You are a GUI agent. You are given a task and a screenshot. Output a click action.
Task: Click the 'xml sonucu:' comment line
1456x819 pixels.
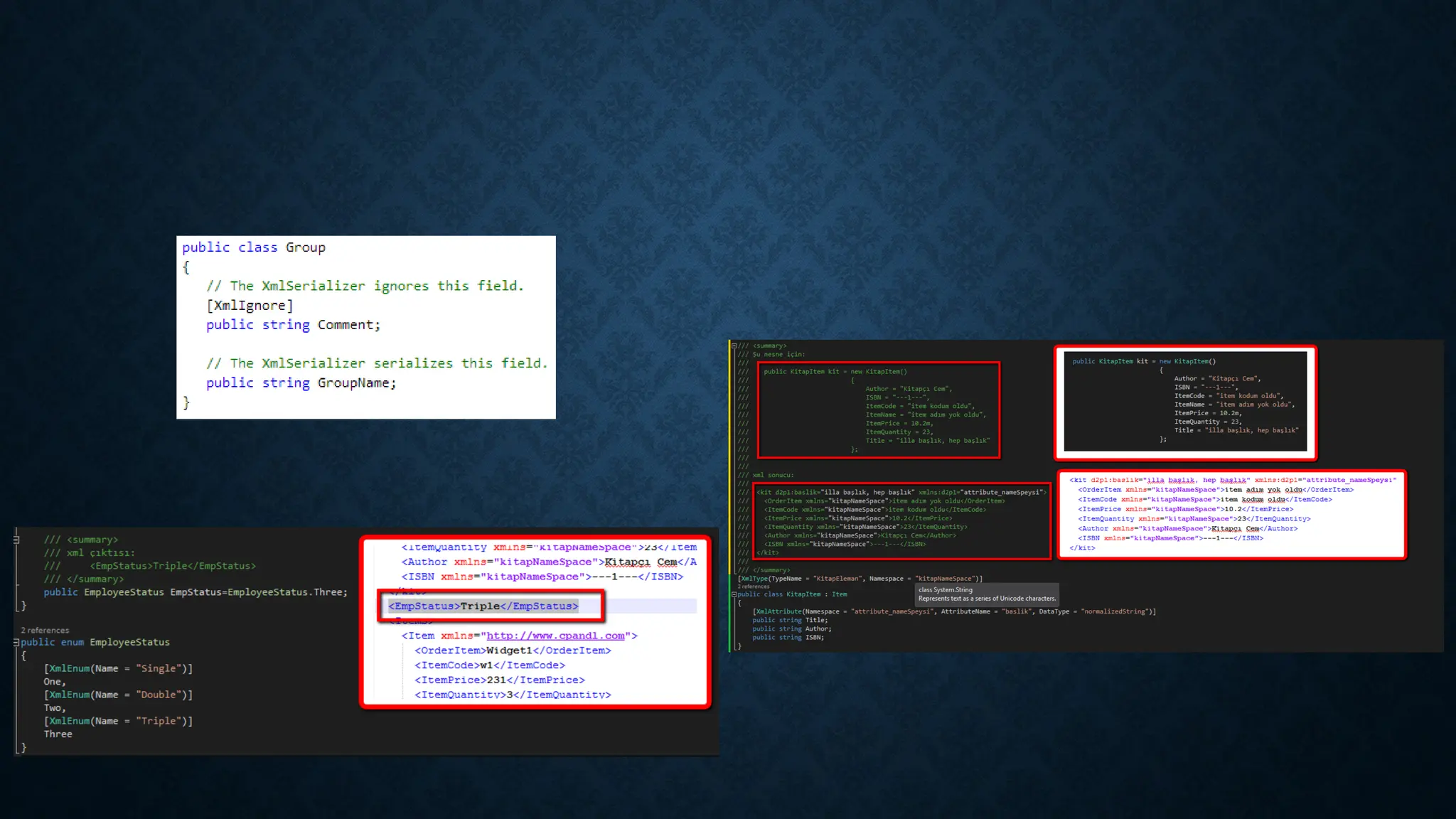766,475
